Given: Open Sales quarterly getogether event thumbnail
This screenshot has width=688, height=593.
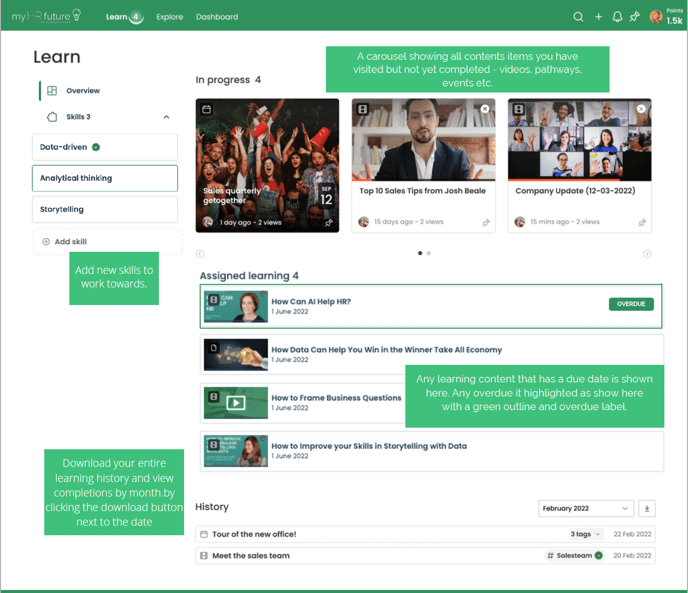Looking at the screenshot, I should coord(267,165).
